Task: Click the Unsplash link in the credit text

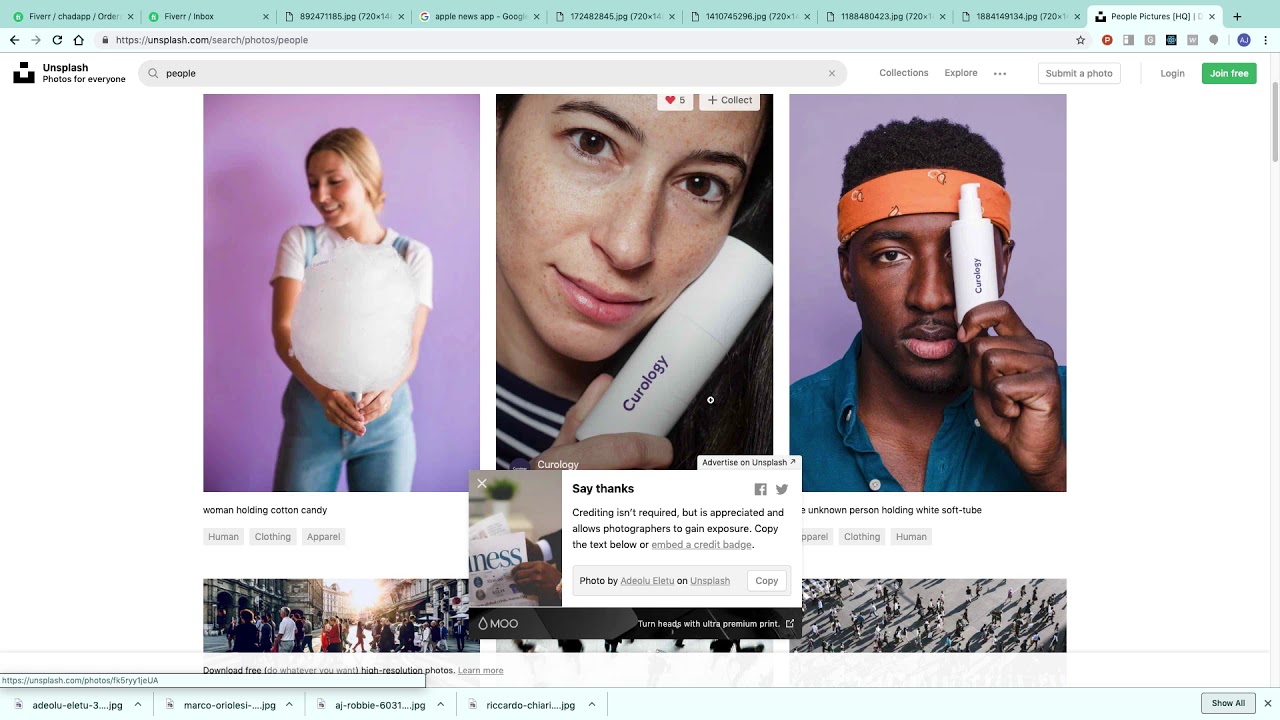Action: pyautogui.click(x=710, y=581)
